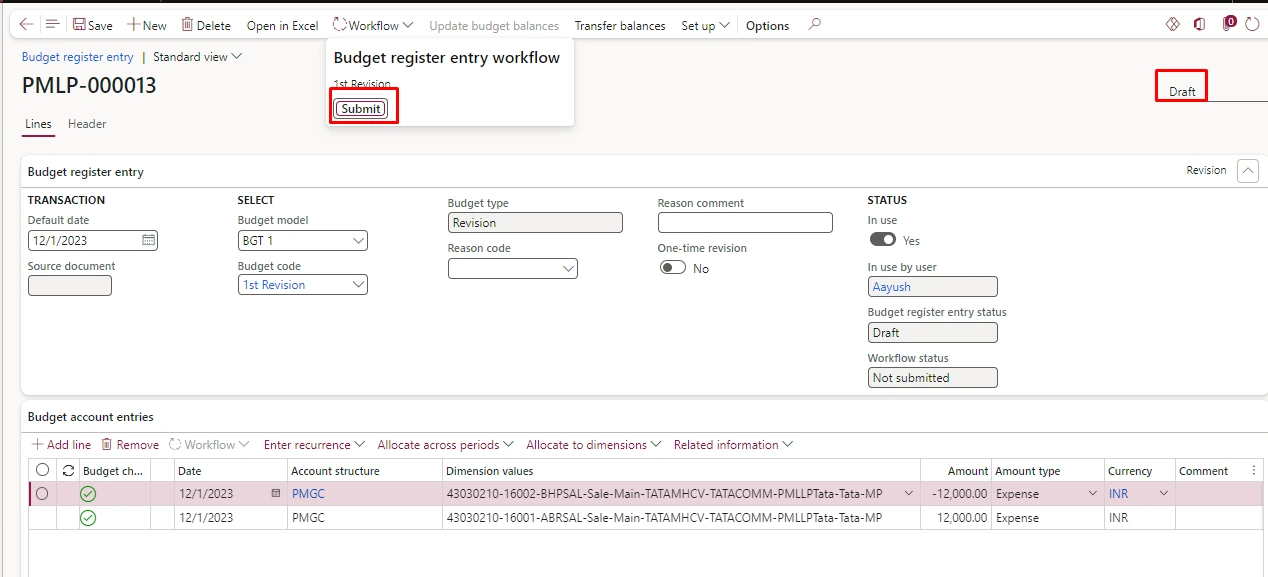Switch to the Lines tab
The height and width of the screenshot is (577, 1268).
(x=38, y=124)
